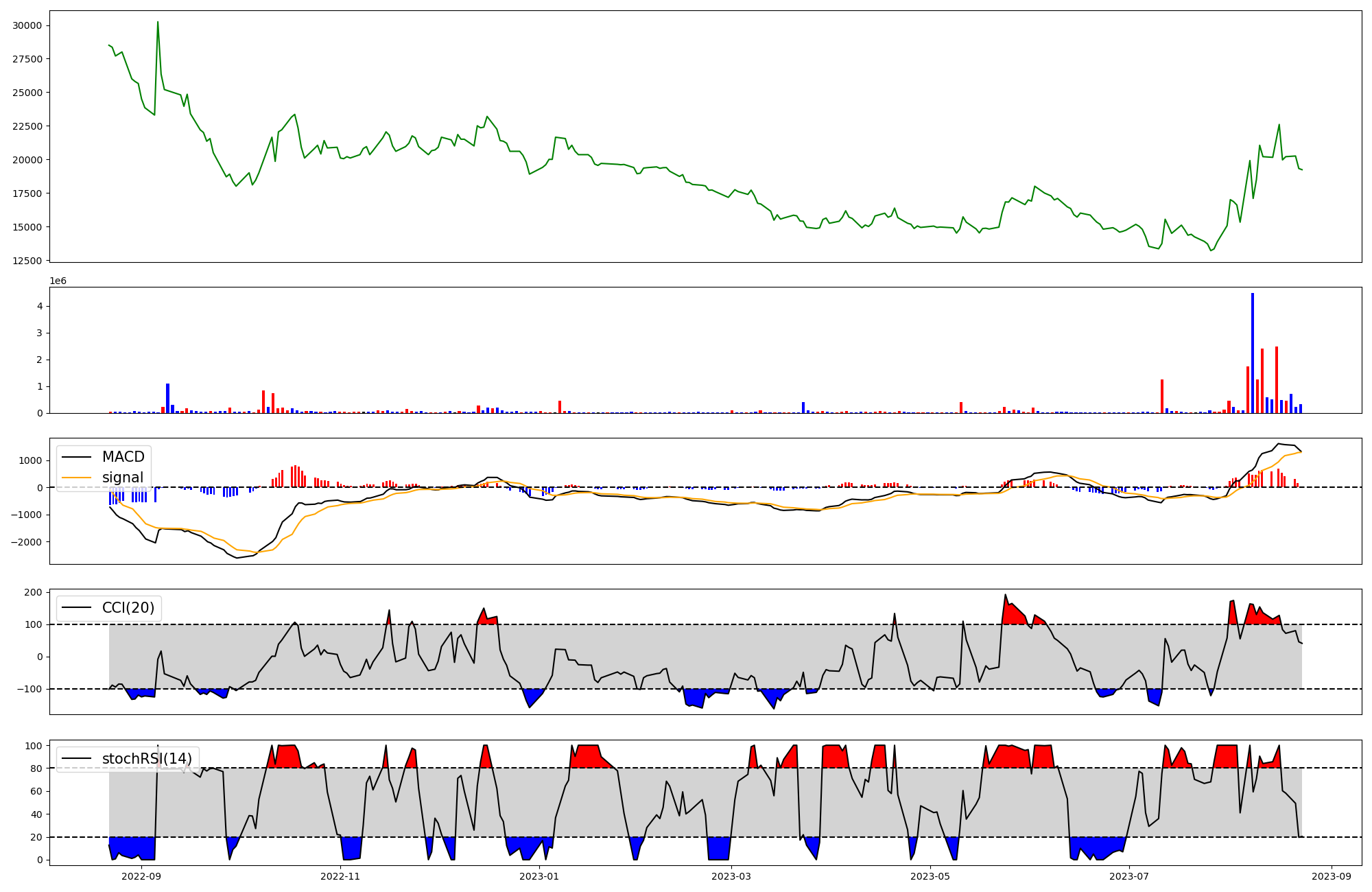Click the 2023-07 date tick label

click(1129, 876)
